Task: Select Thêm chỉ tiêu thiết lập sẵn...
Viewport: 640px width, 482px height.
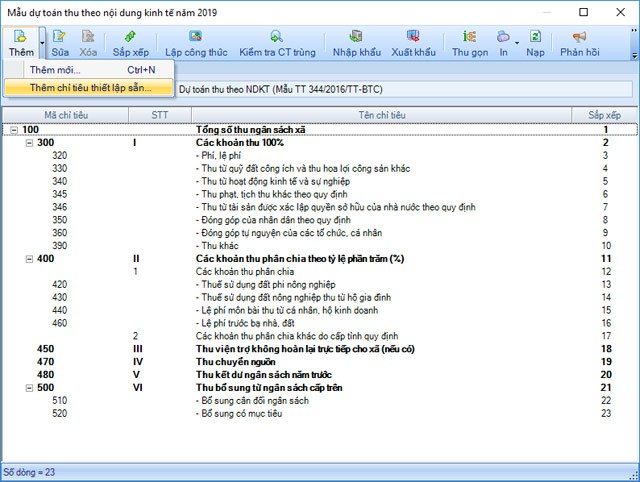Action: click(90, 87)
